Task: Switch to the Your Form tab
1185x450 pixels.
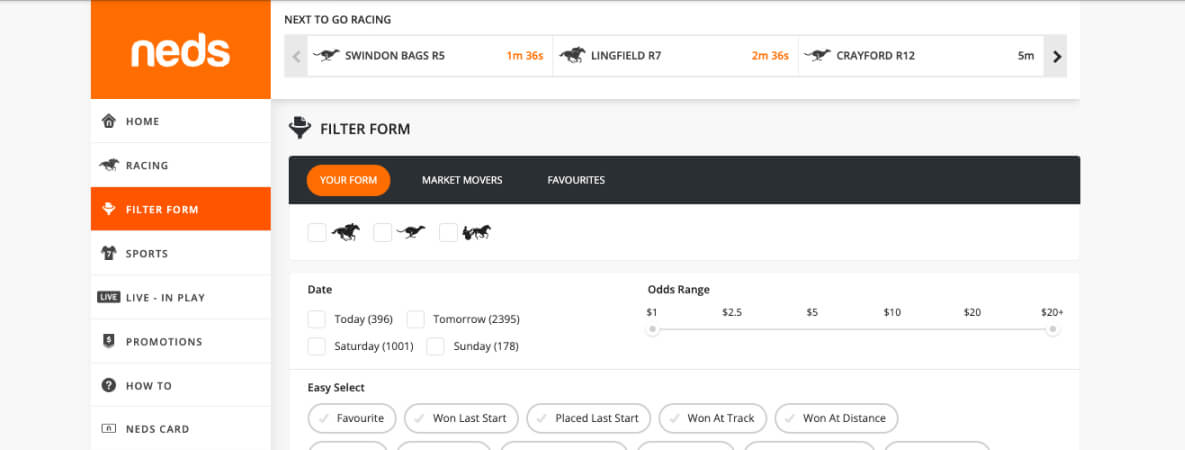Action: click(348, 180)
